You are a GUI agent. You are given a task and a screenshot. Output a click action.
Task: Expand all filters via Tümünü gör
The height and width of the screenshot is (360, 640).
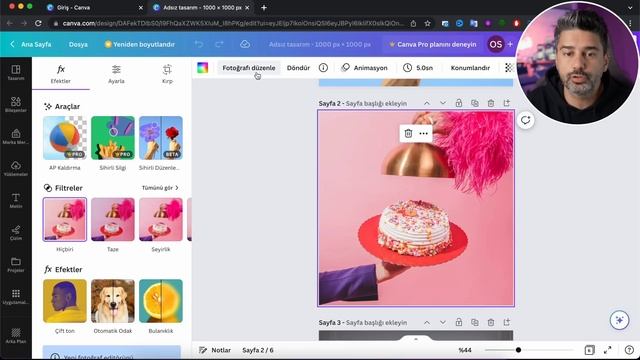point(160,188)
